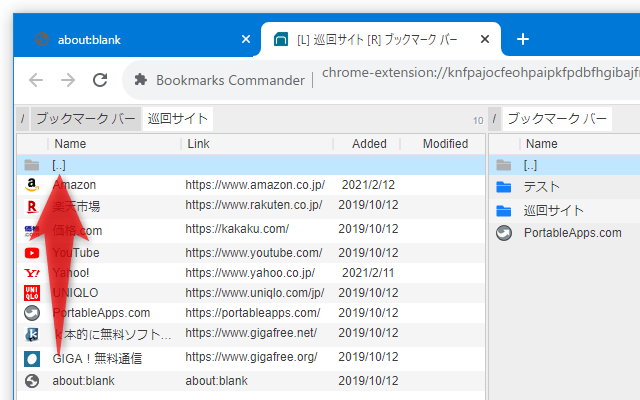Sort left panel by Added column
640x400 pixels.
pyautogui.click(x=369, y=144)
